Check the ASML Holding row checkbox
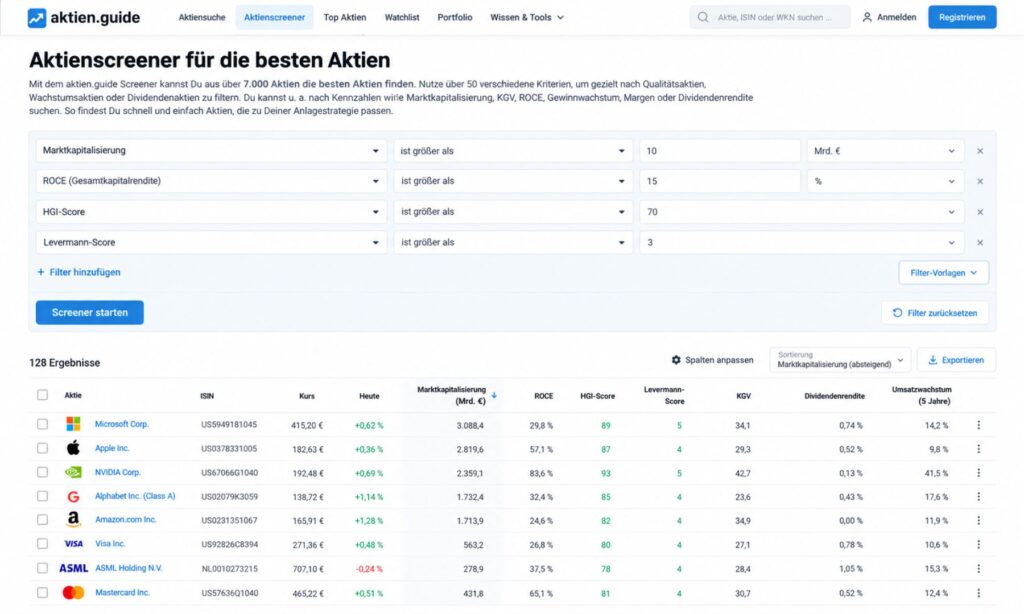This screenshot has width=1024, height=614. pos(42,568)
